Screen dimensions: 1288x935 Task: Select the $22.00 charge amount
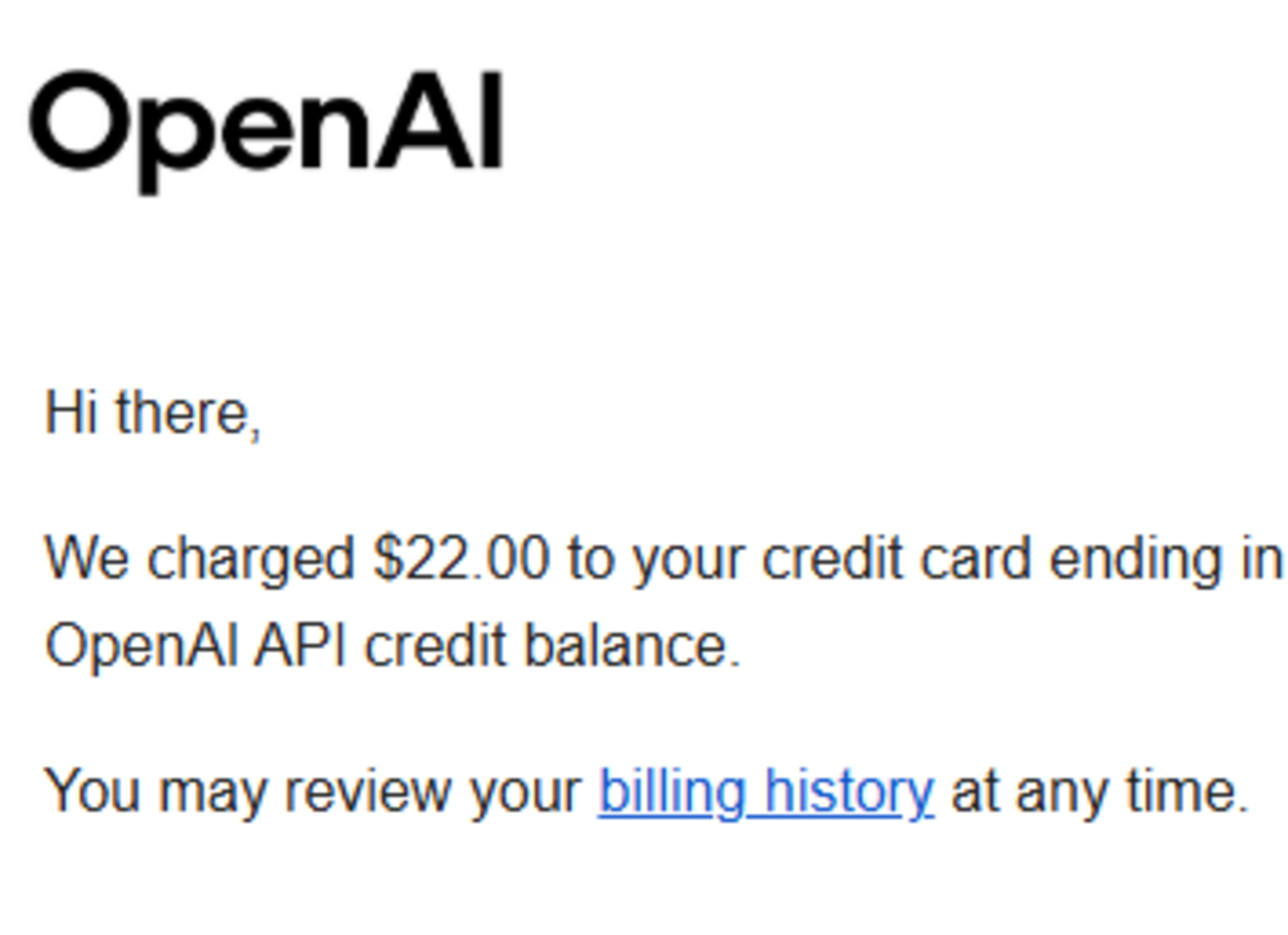point(461,558)
